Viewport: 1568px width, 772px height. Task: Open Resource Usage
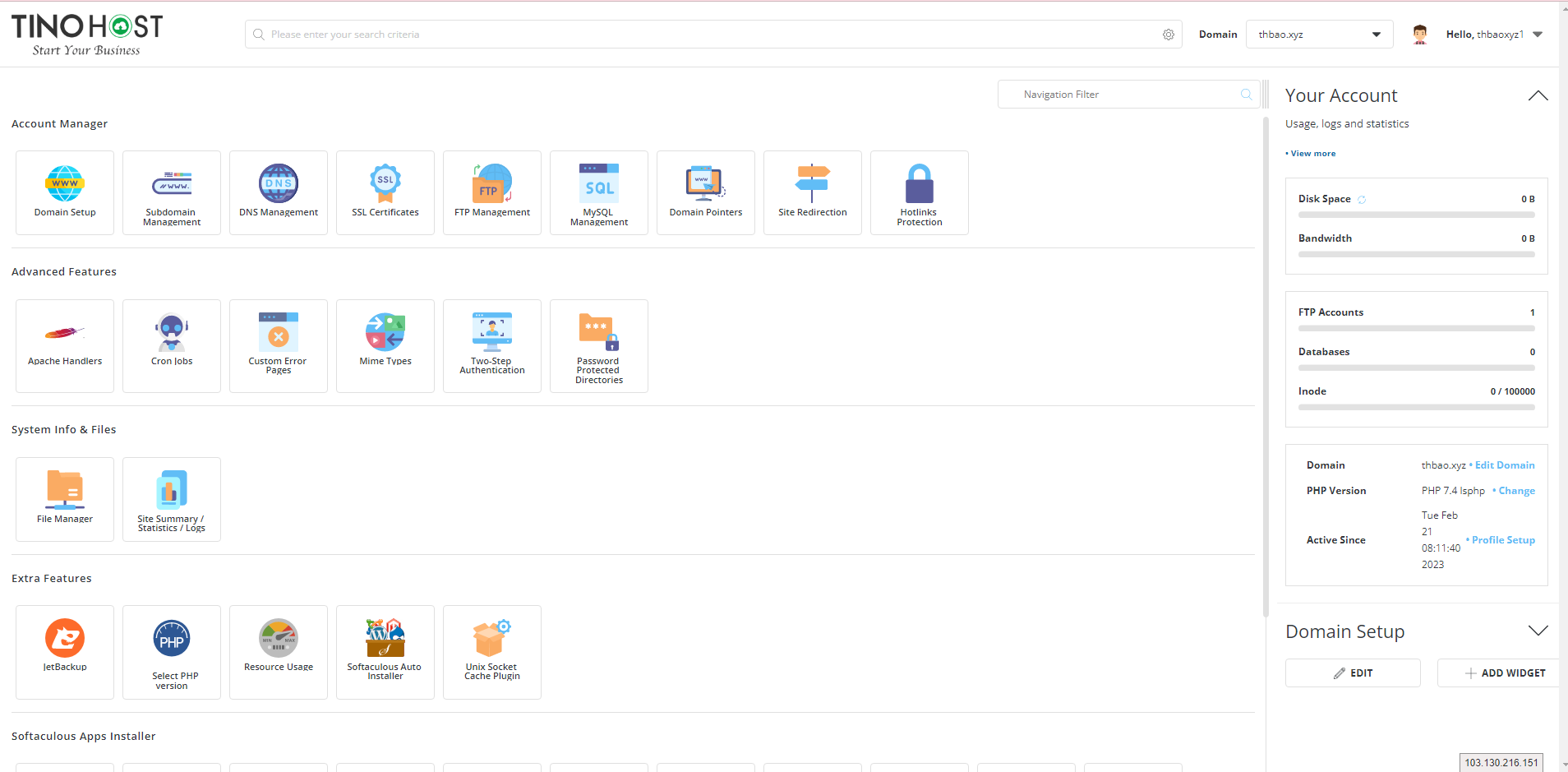pyautogui.click(x=279, y=652)
